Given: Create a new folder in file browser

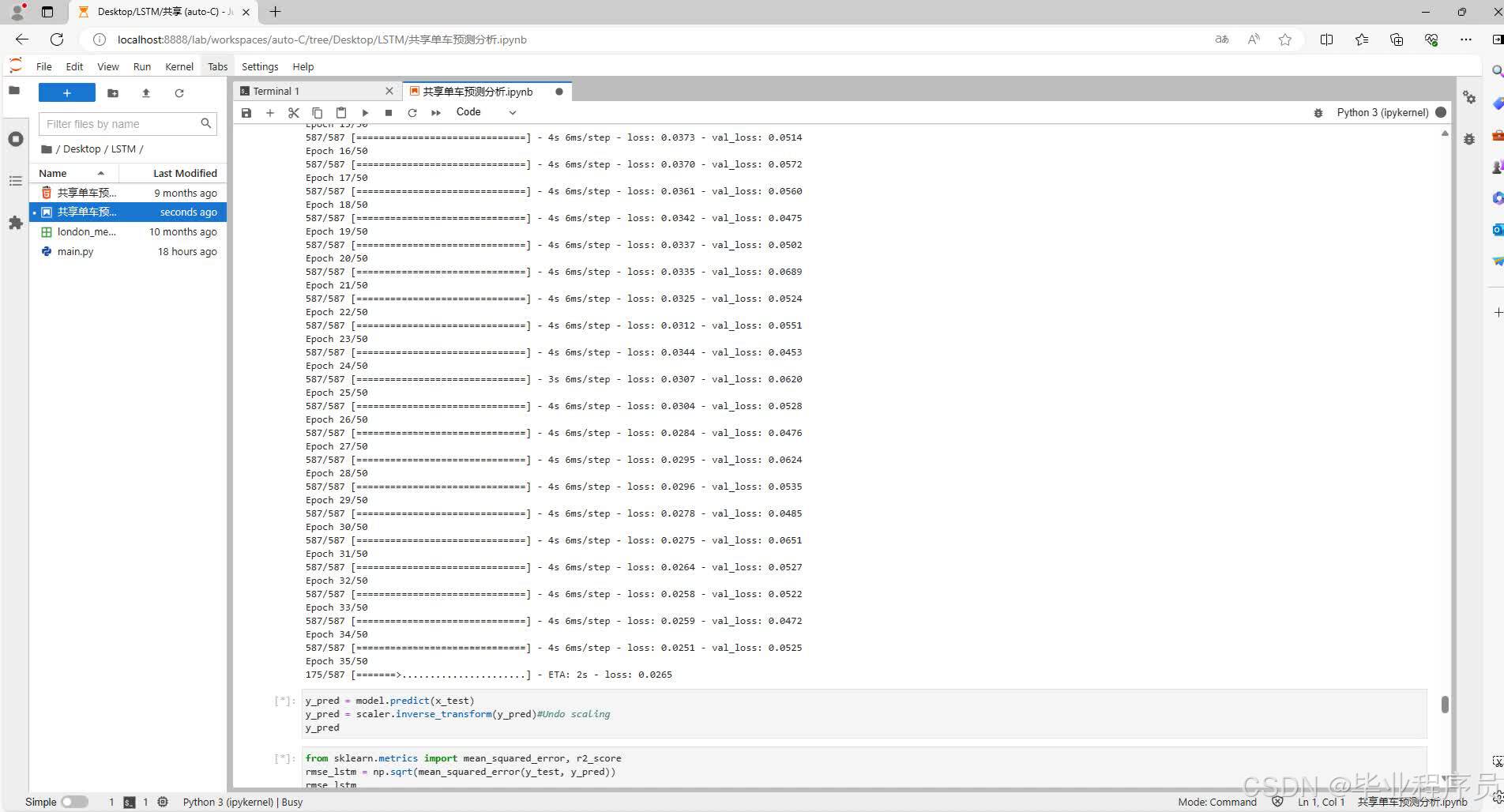Looking at the screenshot, I should (x=113, y=93).
